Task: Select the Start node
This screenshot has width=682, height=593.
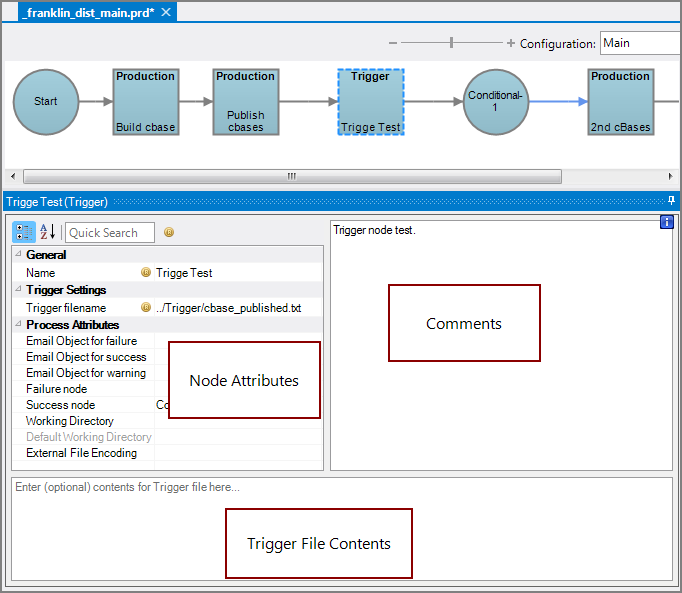Action: click(x=46, y=102)
